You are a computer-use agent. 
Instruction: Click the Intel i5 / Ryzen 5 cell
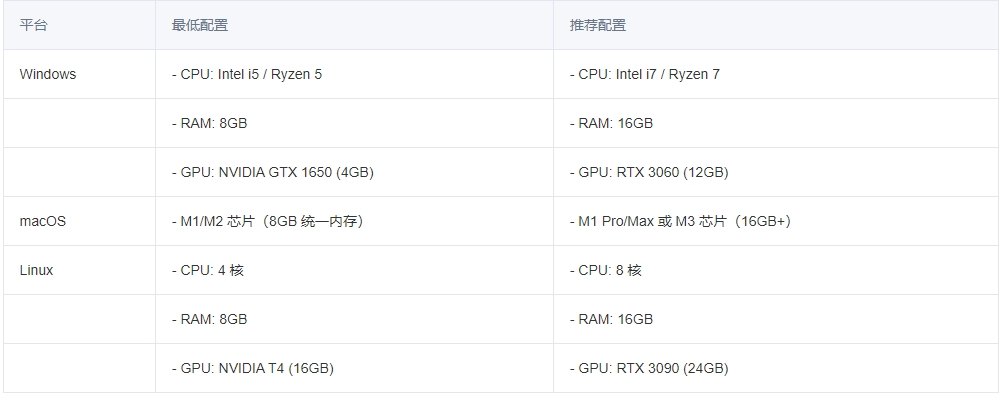point(354,74)
